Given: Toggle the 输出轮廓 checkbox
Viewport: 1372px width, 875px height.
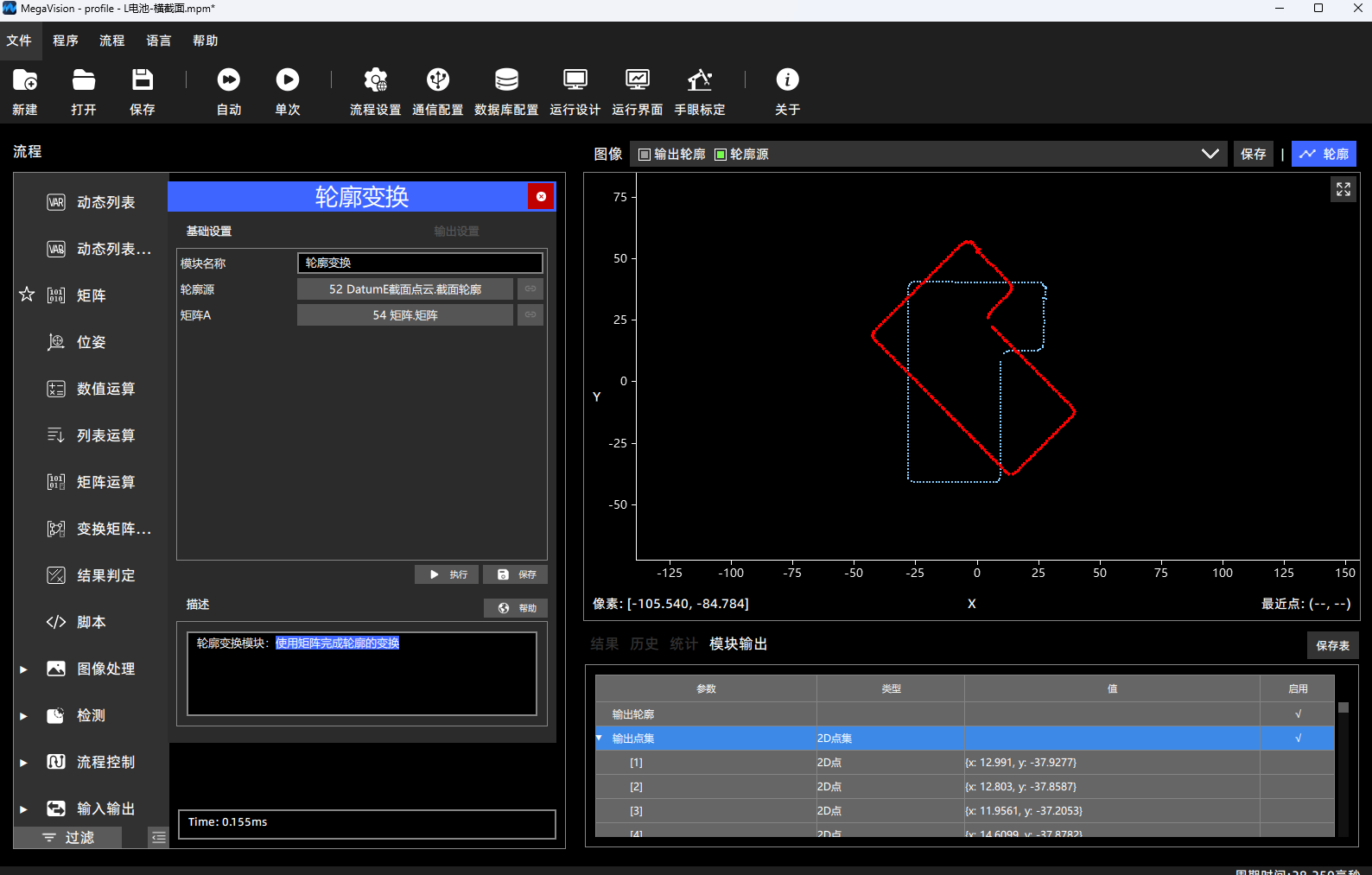Looking at the screenshot, I should click(x=645, y=155).
